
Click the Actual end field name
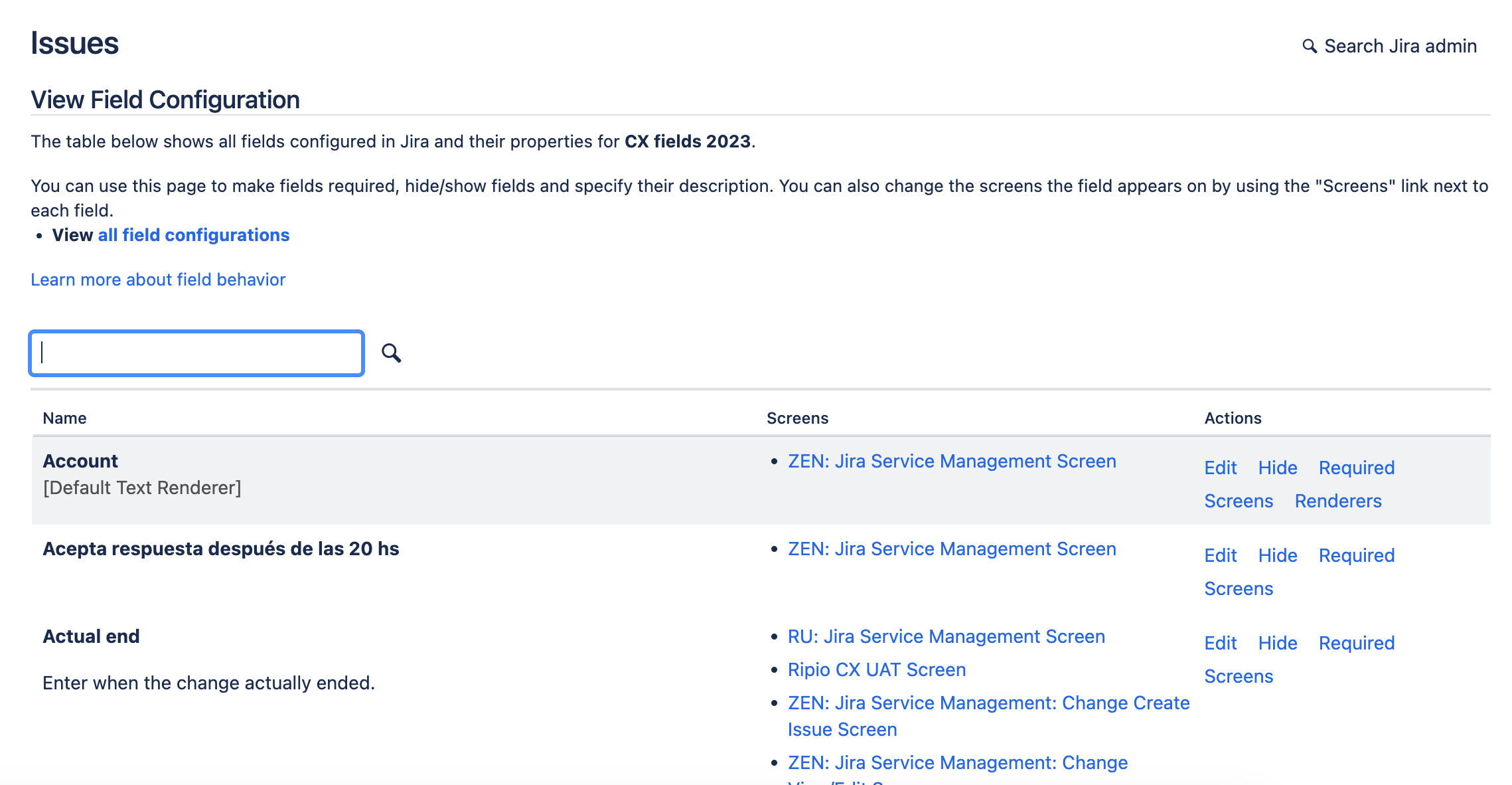click(x=91, y=636)
